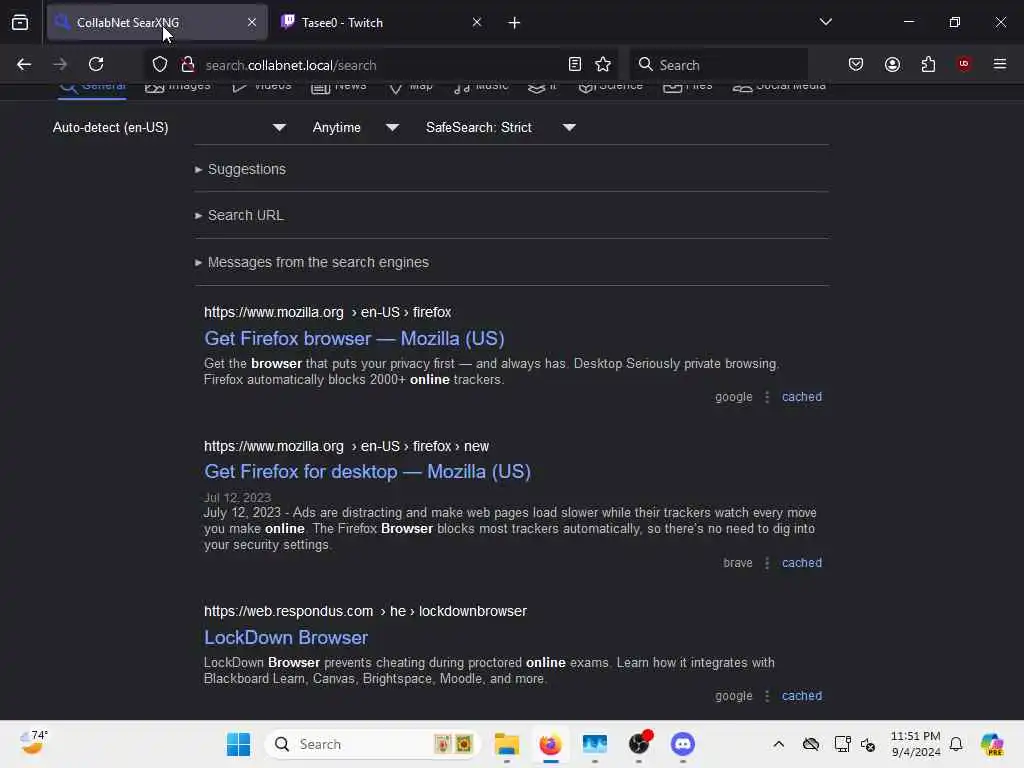The width and height of the screenshot is (1024, 768).
Task: Open a new browser tab
Action: 515,23
